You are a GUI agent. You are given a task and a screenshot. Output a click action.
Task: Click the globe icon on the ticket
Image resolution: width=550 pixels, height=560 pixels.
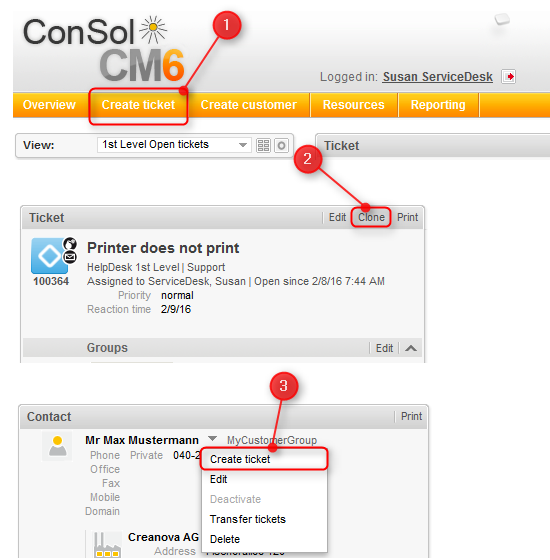point(70,244)
